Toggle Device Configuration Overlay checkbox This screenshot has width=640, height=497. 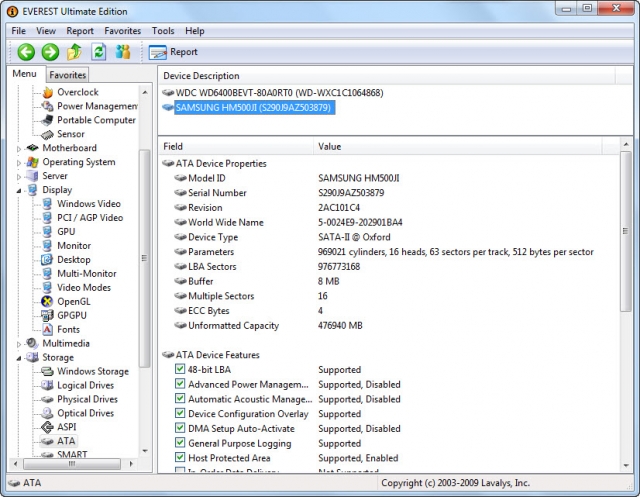180,413
